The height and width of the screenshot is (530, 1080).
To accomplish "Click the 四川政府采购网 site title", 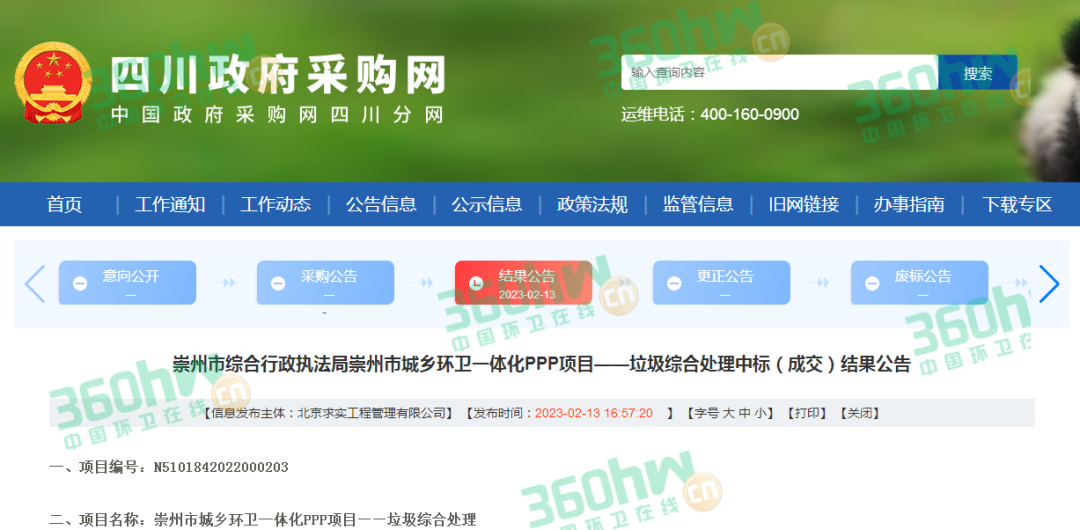I will [x=278, y=74].
